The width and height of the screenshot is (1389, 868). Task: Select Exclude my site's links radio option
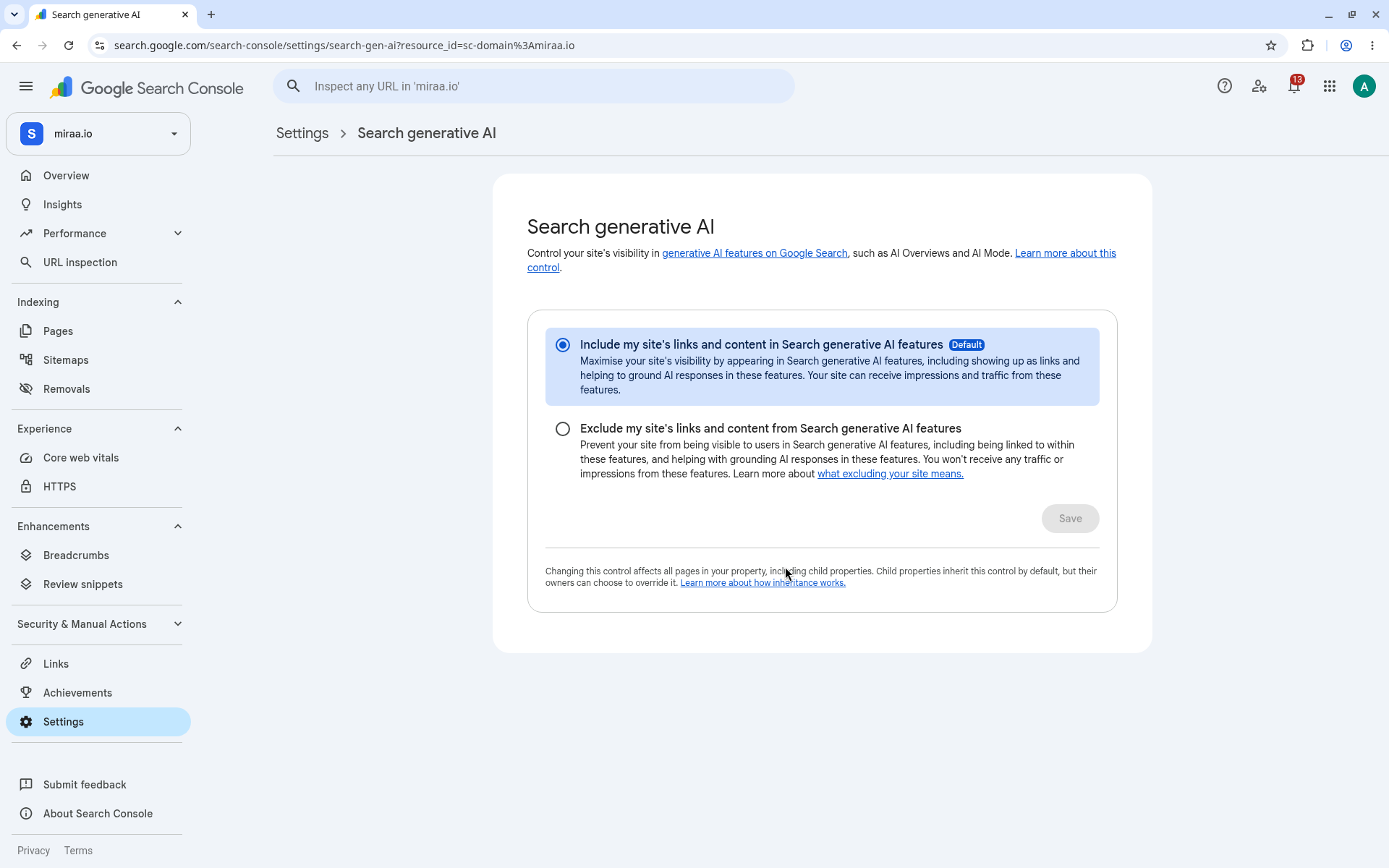[563, 429]
